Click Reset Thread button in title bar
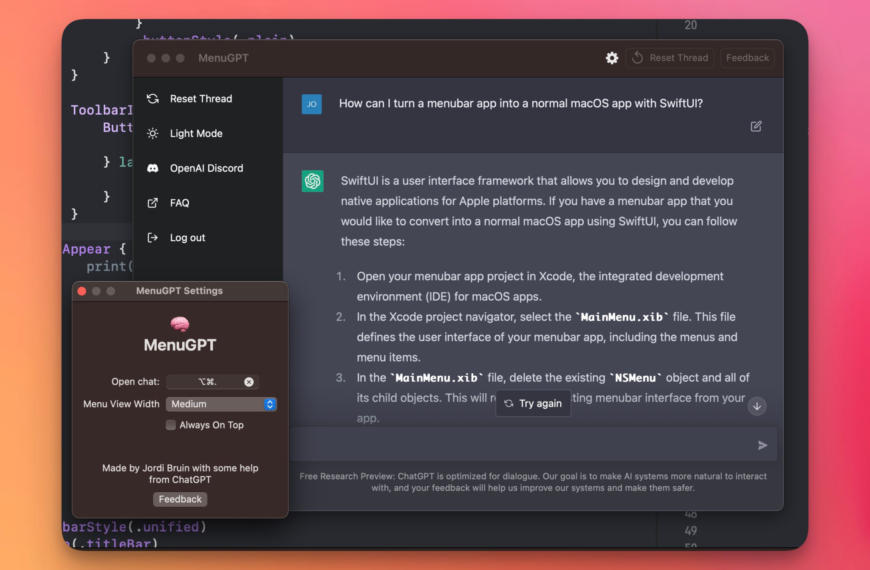Image resolution: width=870 pixels, height=570 pixels. (x=670, y=58)
